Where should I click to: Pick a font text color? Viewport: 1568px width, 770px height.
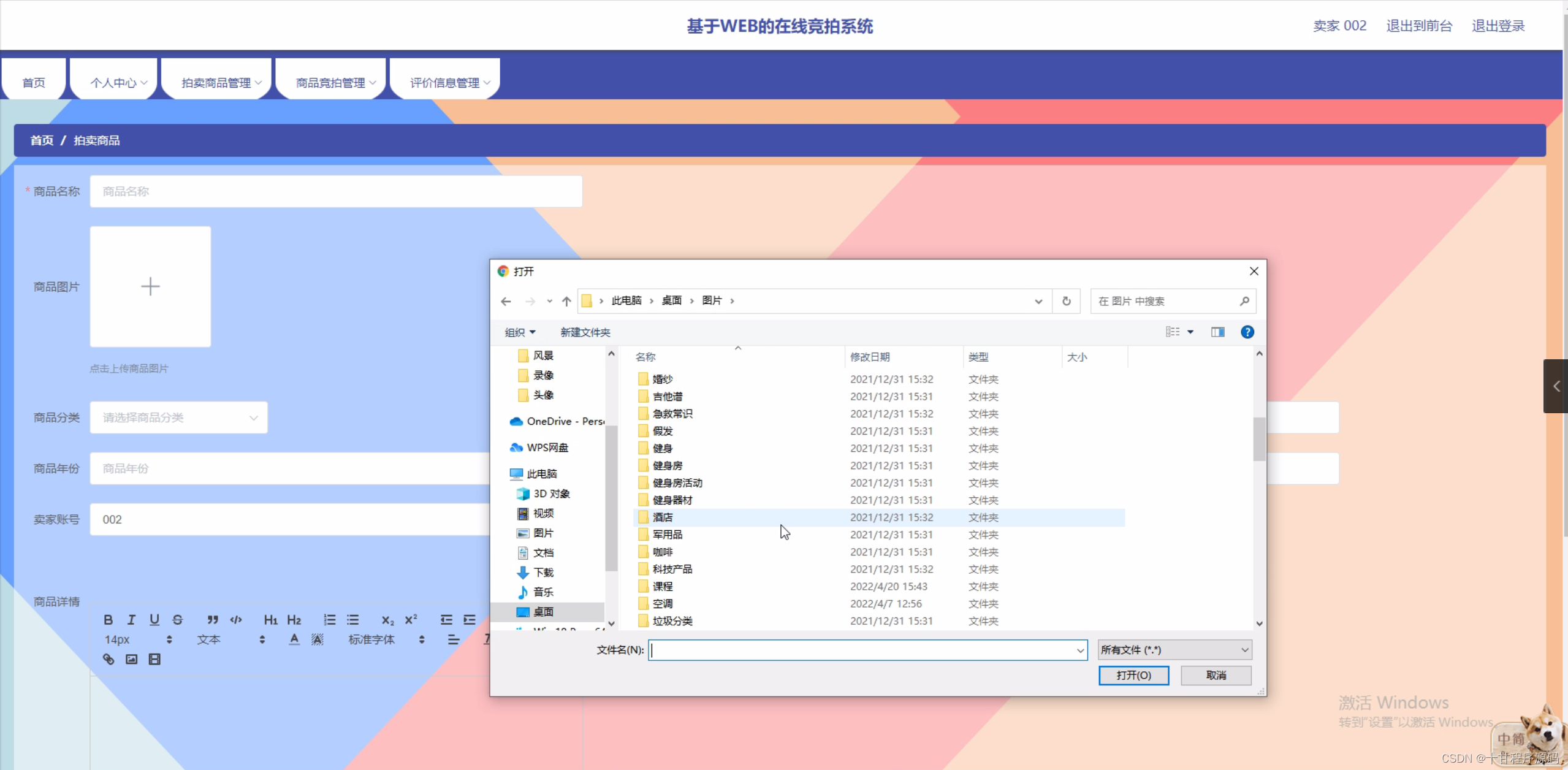(294, 639)
